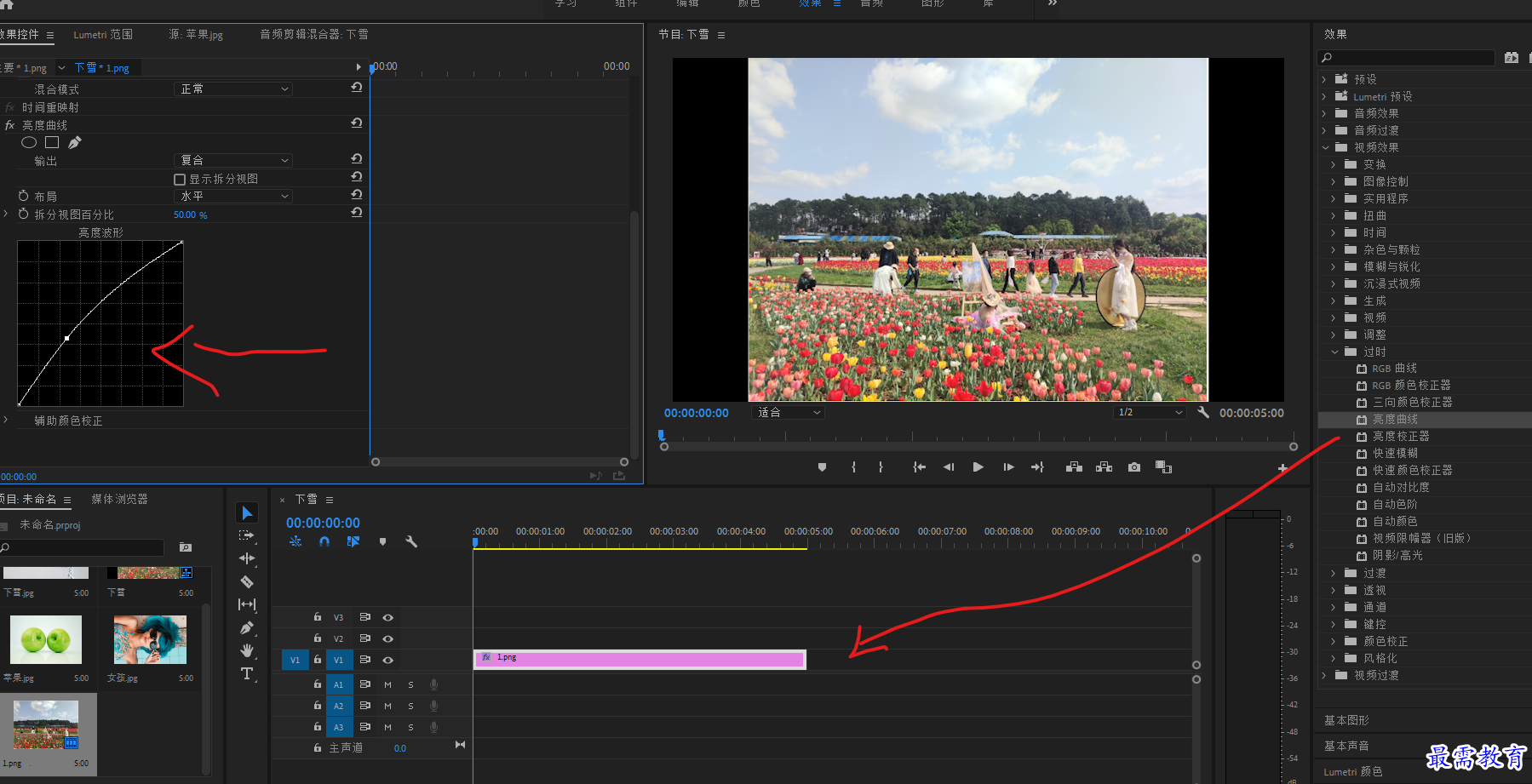The height and width of the screenshot is (784, 1532).
Task: Select 自动对比度 effect
Action: [1401, 488]
